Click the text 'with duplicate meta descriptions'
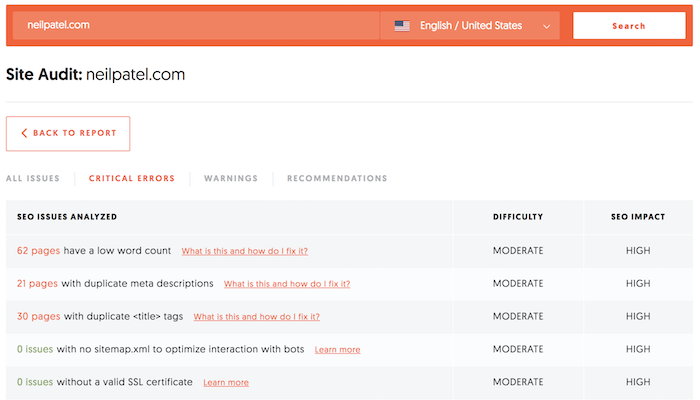The image size is (700, 400). 138,283
